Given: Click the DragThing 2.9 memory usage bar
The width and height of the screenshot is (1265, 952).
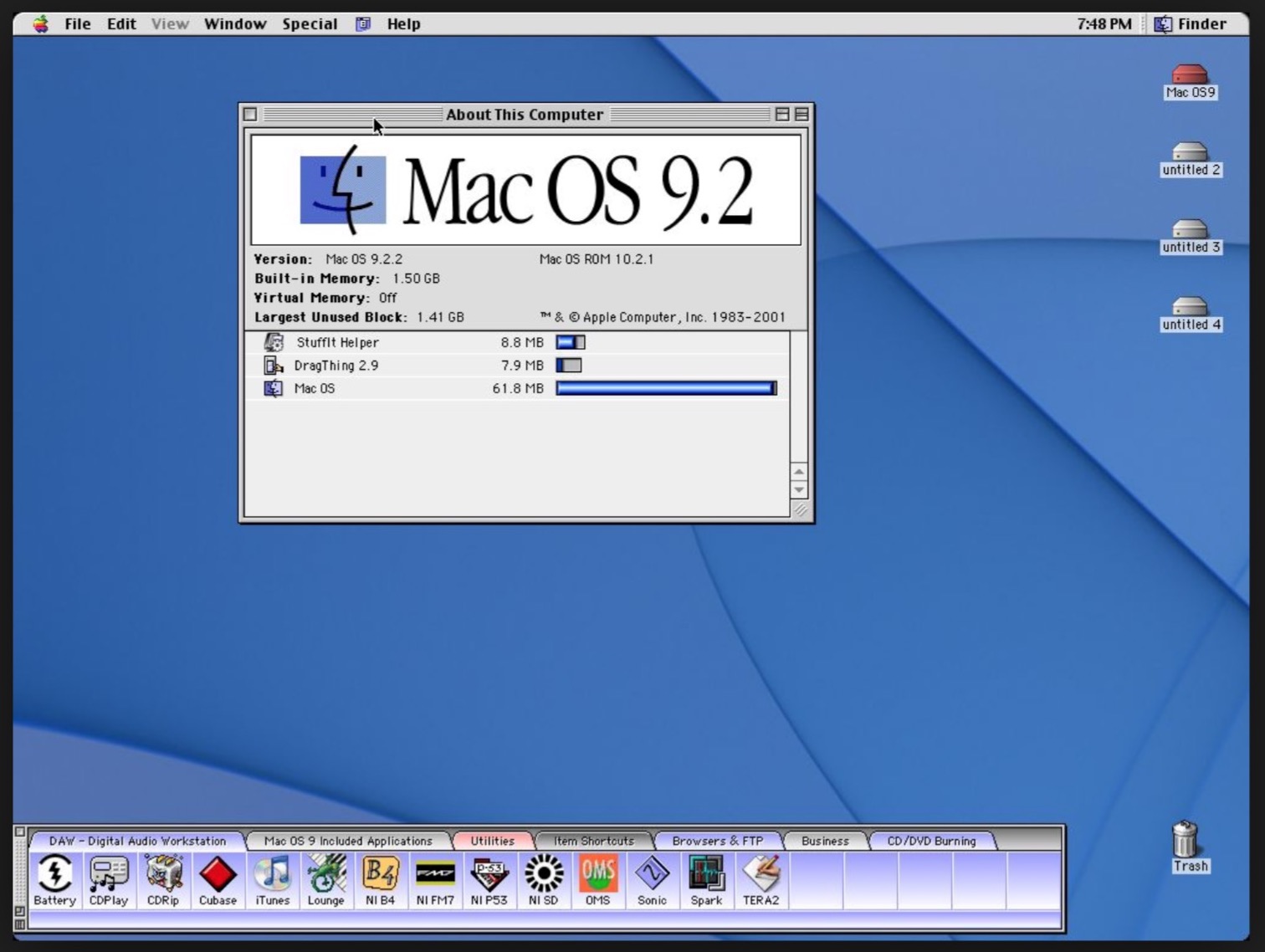Looking at the screenshot, I should point(569,366).
